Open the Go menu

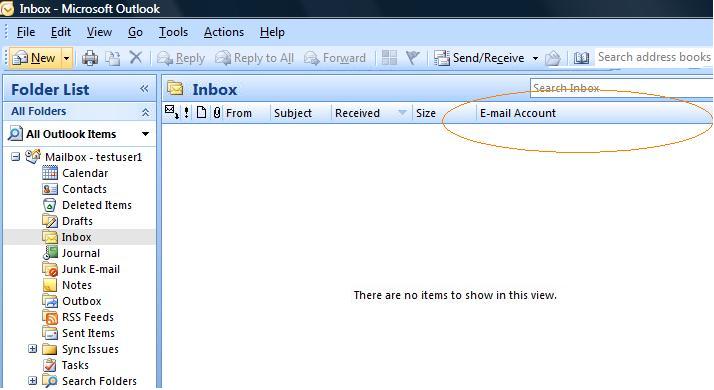135,32
